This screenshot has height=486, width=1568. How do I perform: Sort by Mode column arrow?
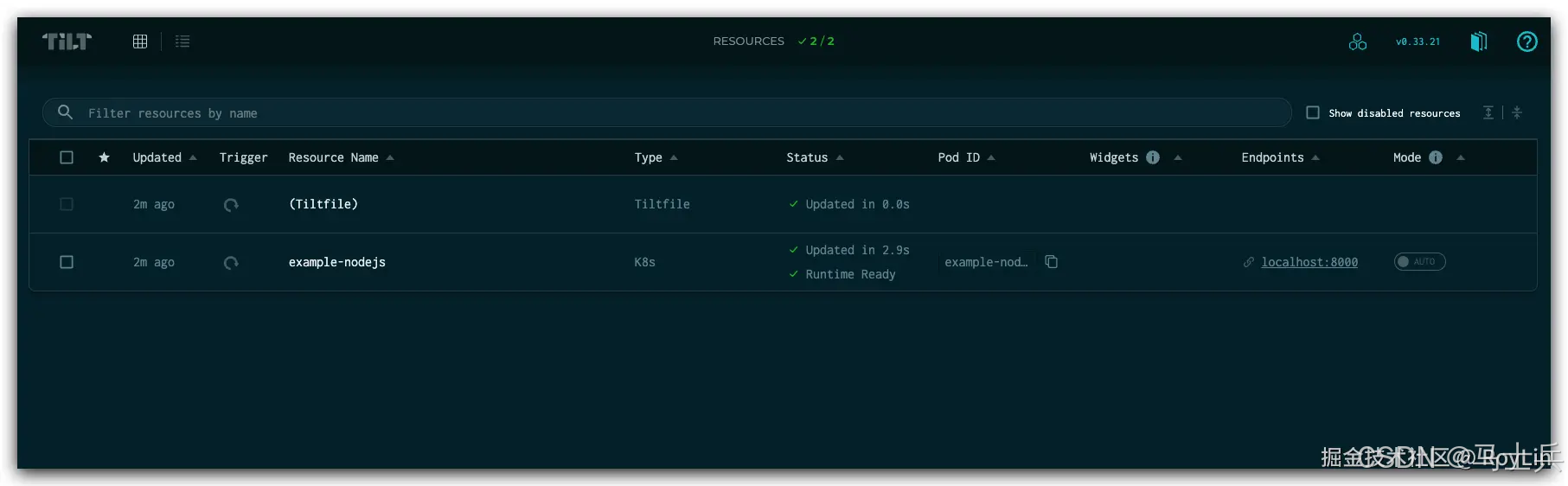pyautogui.click(x=1461, y=157)
